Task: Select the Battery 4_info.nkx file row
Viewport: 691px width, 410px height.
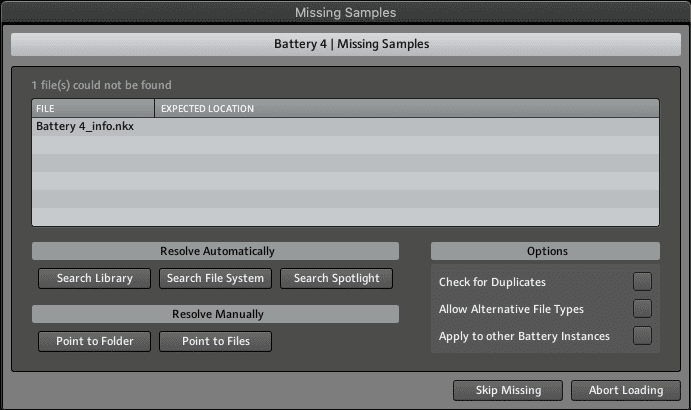Action: pyautogui.click(x=346, y=127)
